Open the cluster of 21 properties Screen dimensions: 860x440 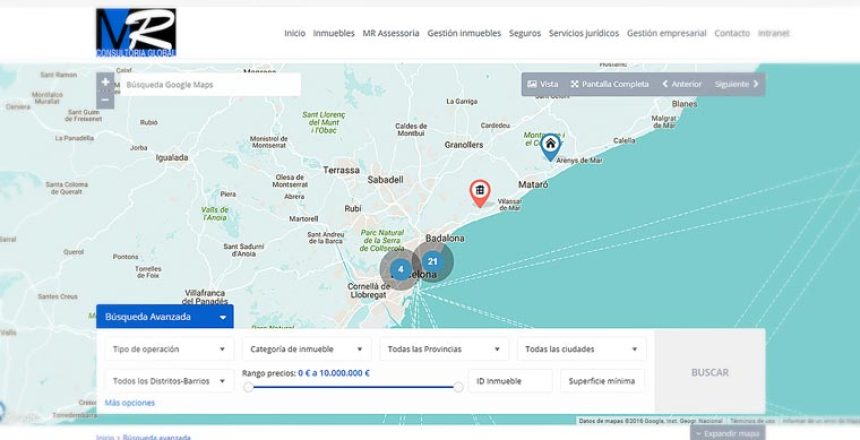coord(433,262)
